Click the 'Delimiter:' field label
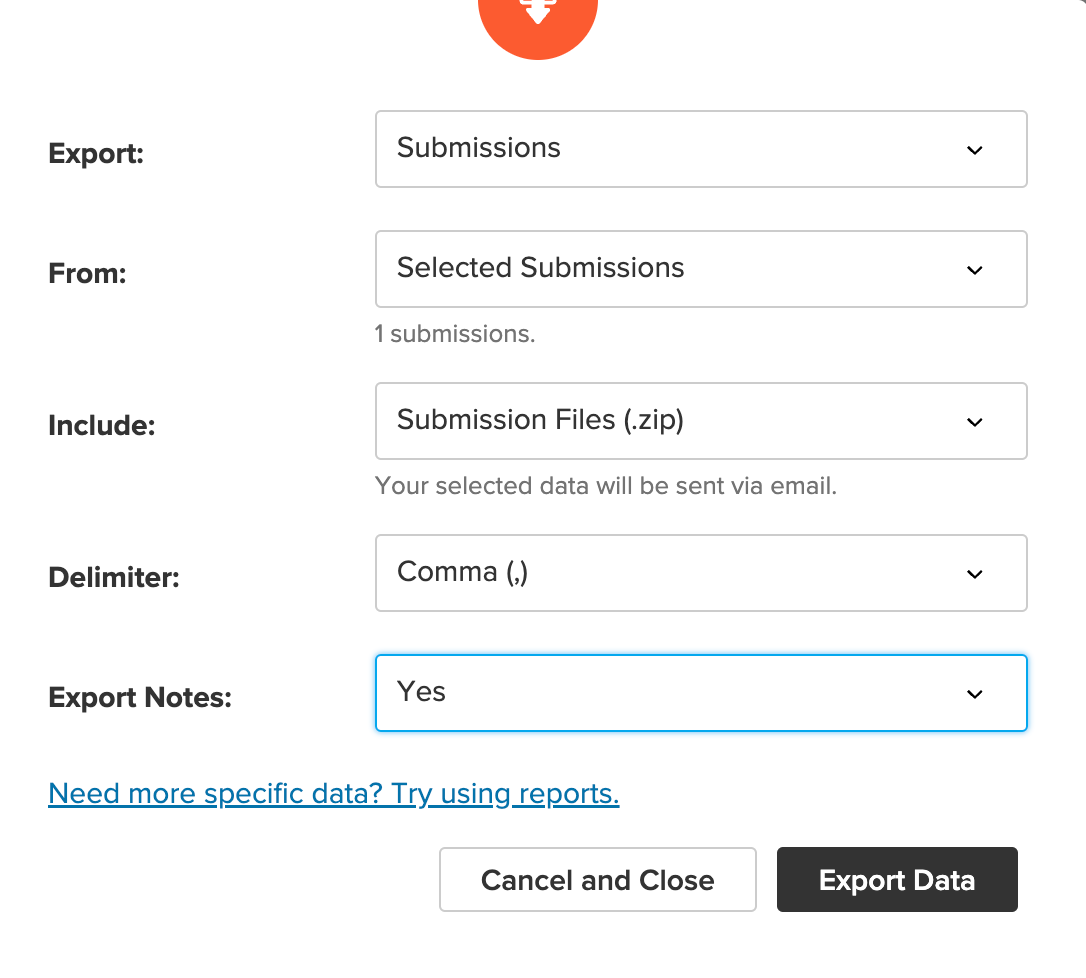The width and height of the screenshot is (1086, 978). (114, 577)
